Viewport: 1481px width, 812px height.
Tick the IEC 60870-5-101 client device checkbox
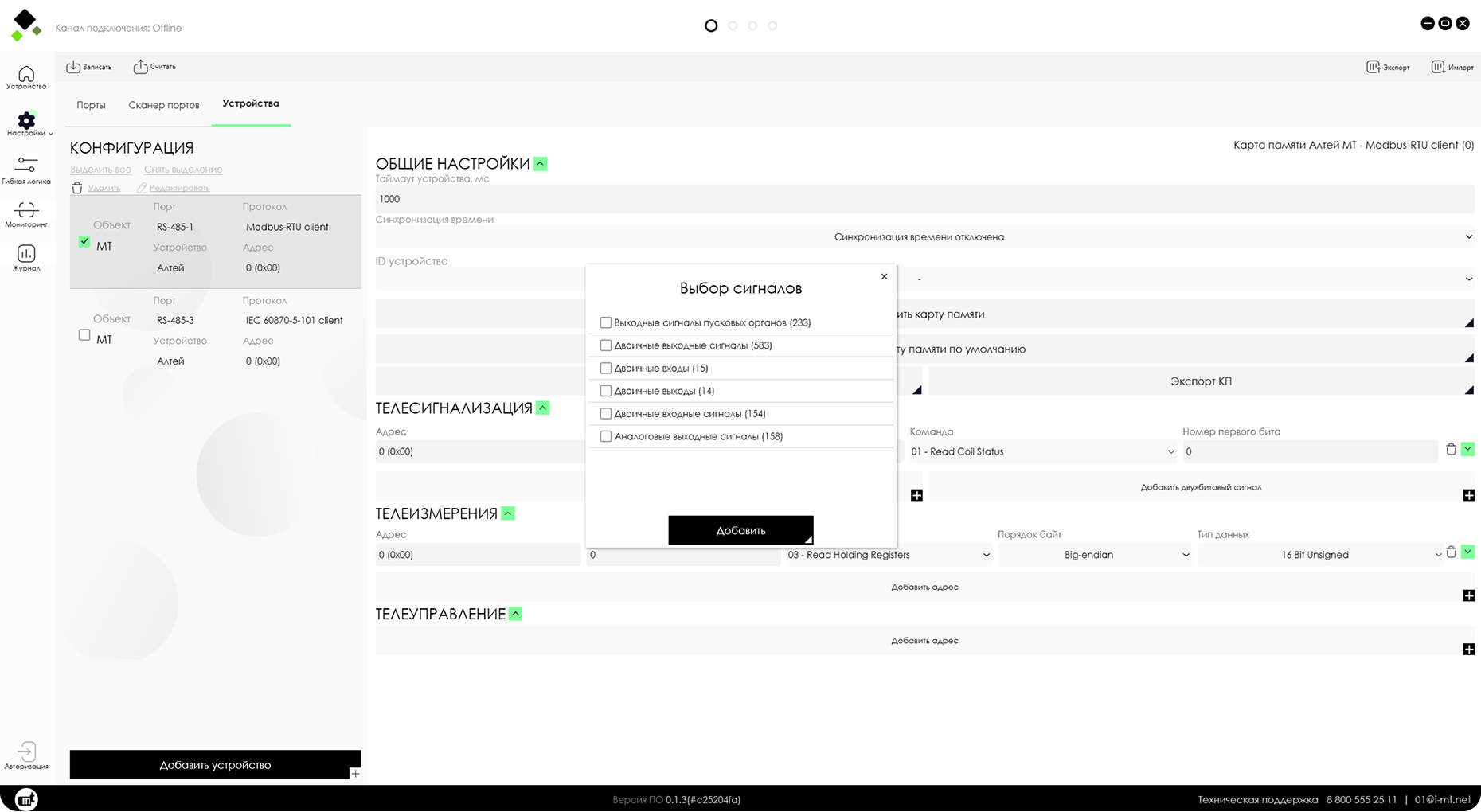[x=84, y=335]
